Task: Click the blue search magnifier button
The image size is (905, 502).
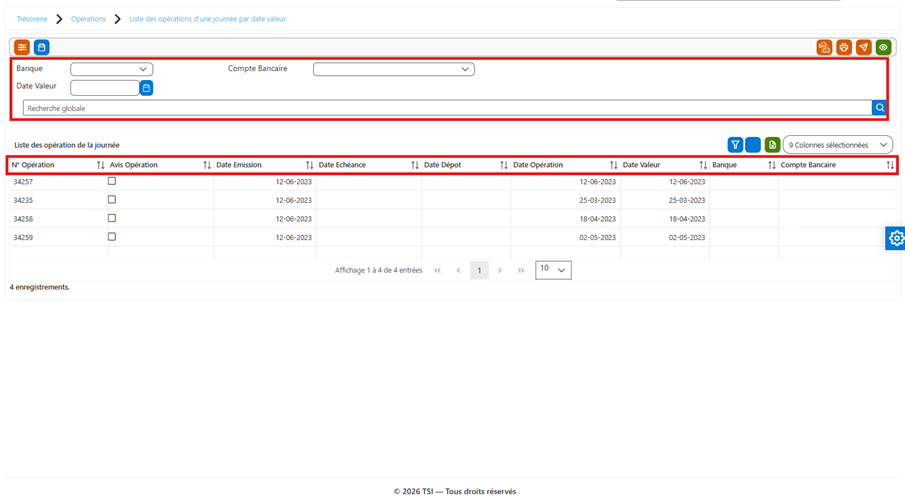Action: click(x=880, y=107)
